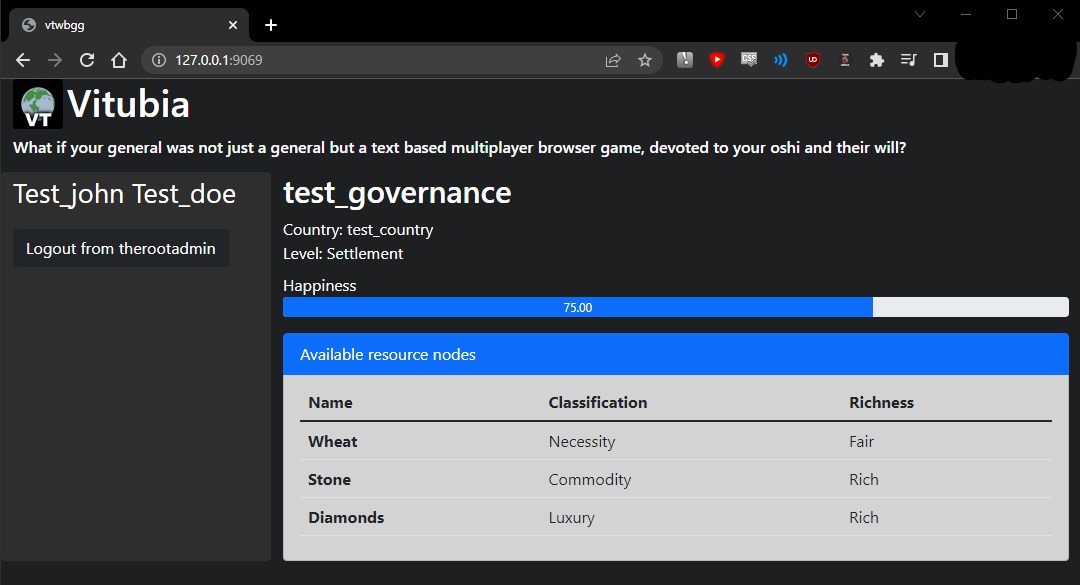Open a new tab with plus button
The height and width of the screenshot is (585, 1080).
coord(271,25)
